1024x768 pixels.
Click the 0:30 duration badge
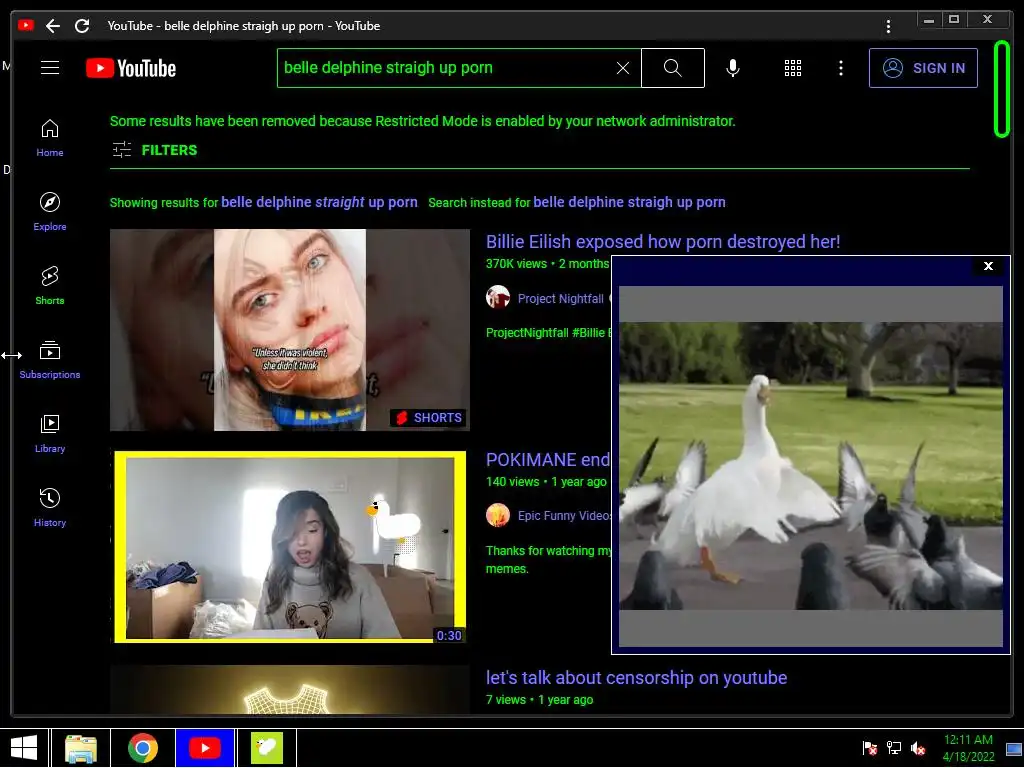(x=449, y=635)
